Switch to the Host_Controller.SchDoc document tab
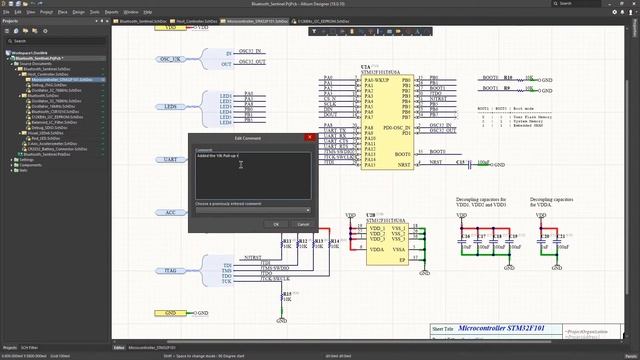640x360 pixels. [x=194, y=21]
